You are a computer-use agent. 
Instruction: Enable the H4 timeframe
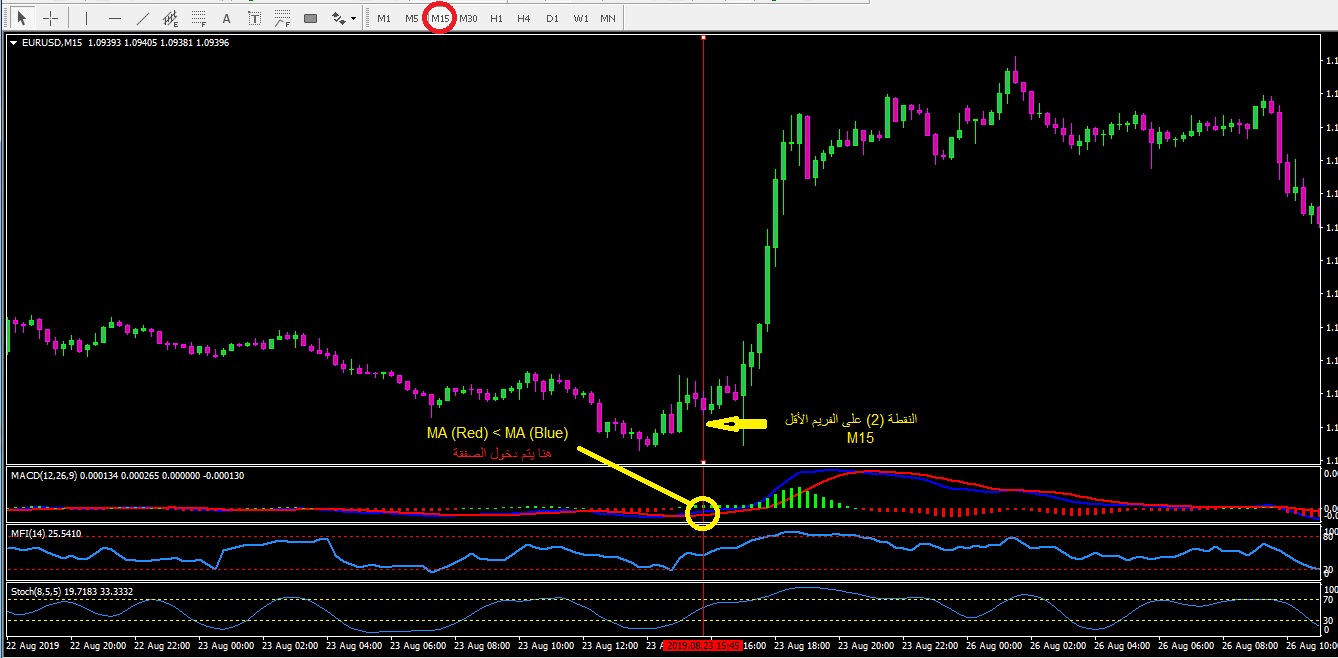pyautogui.click(x=524, y=18)
